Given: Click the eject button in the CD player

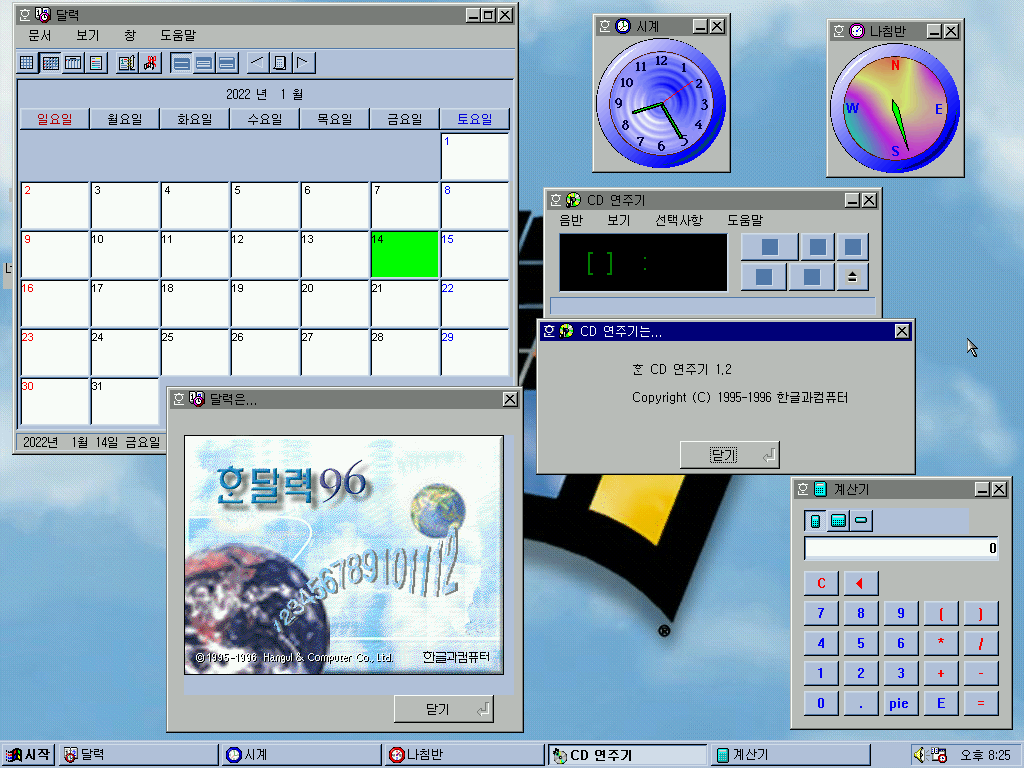Looking at the screenshot, I should tap(852, 277).
